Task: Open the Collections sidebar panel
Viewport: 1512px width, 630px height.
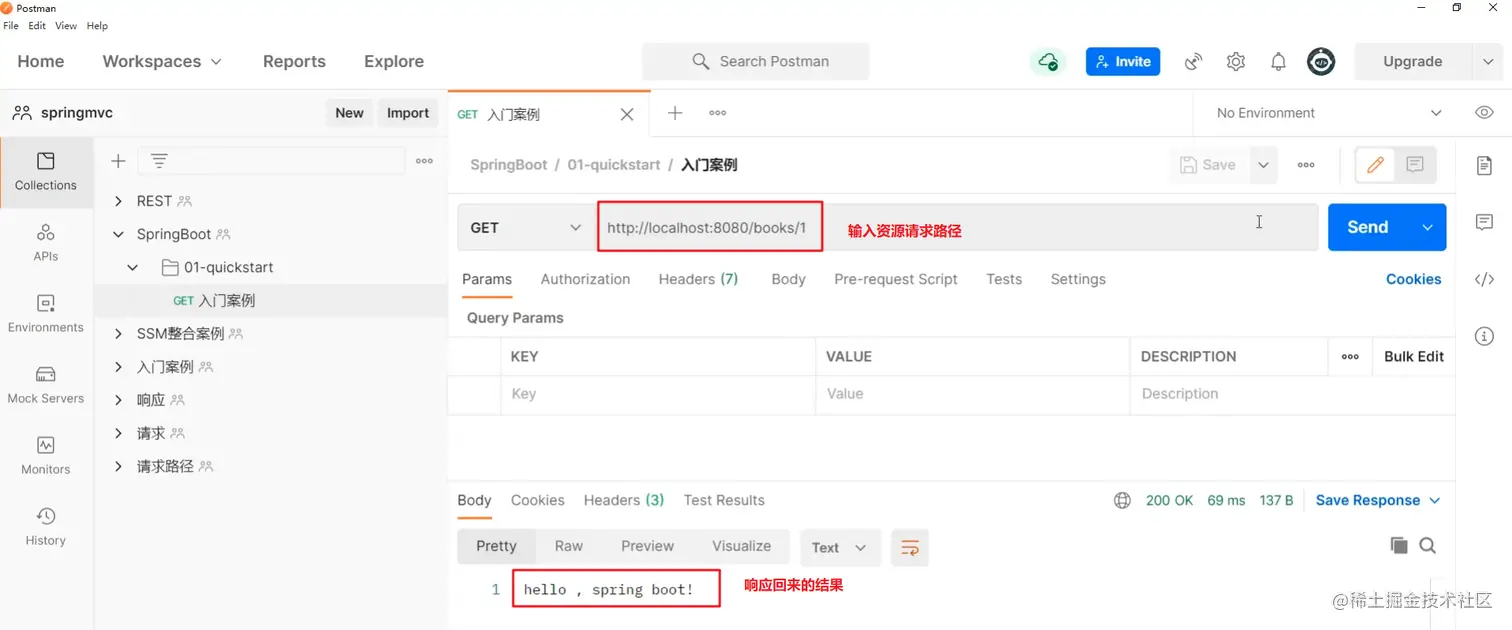Action: pyautogui.click(x=46, y=172)
